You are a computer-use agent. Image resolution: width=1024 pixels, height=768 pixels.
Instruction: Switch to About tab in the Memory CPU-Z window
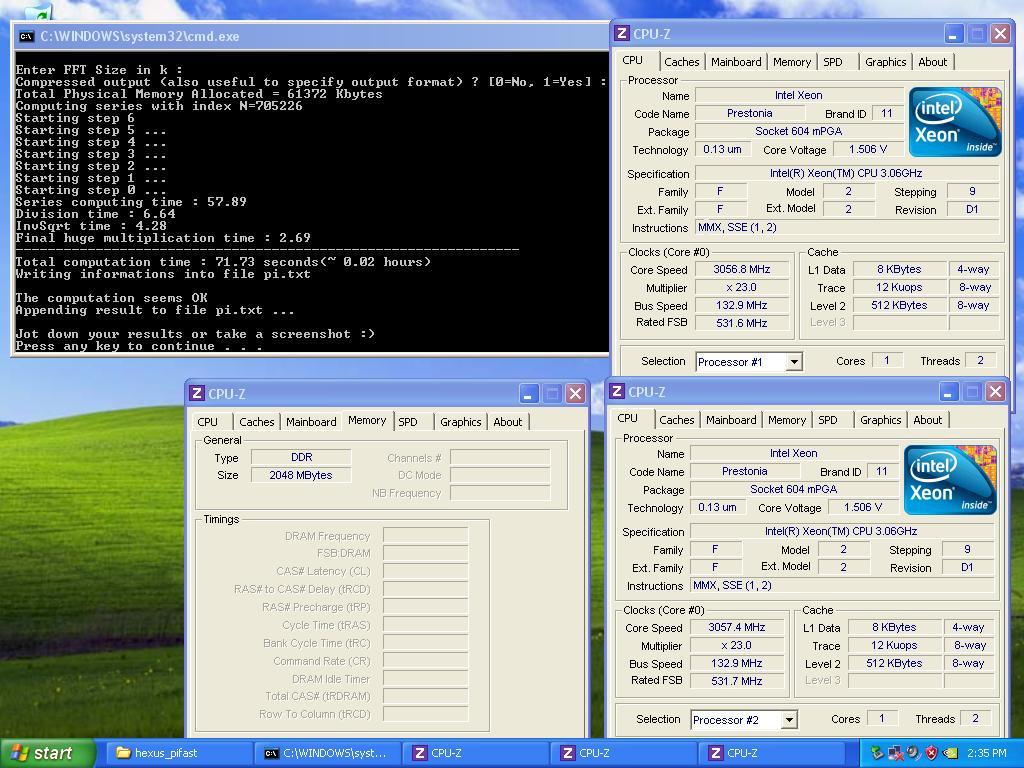[x=507, y=422]
